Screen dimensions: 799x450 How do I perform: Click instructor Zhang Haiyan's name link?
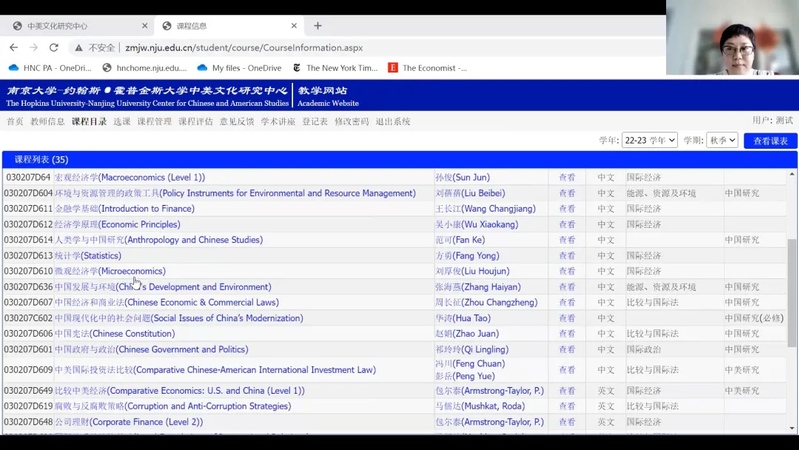[x=478, y=287]
